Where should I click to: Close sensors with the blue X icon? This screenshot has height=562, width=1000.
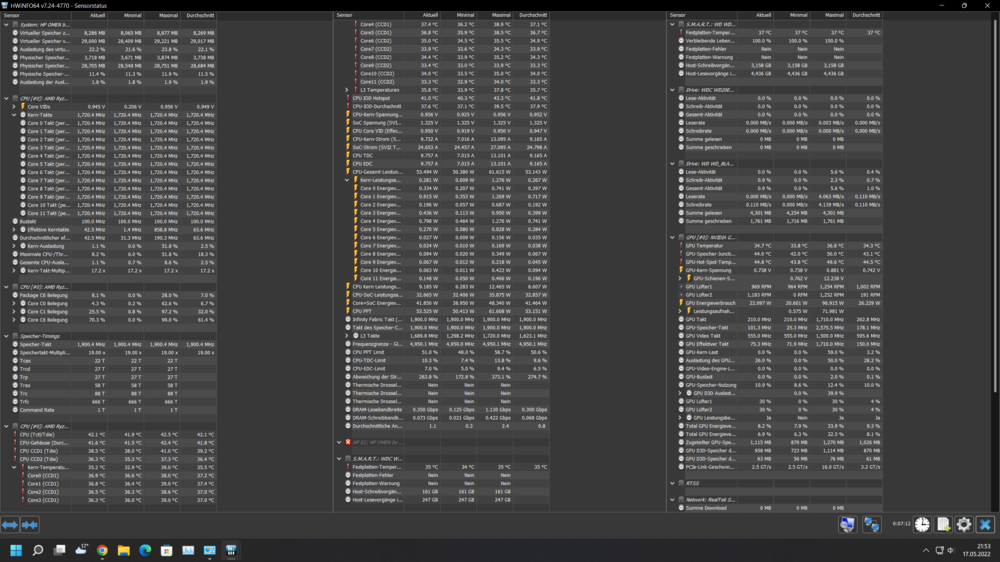985,525
